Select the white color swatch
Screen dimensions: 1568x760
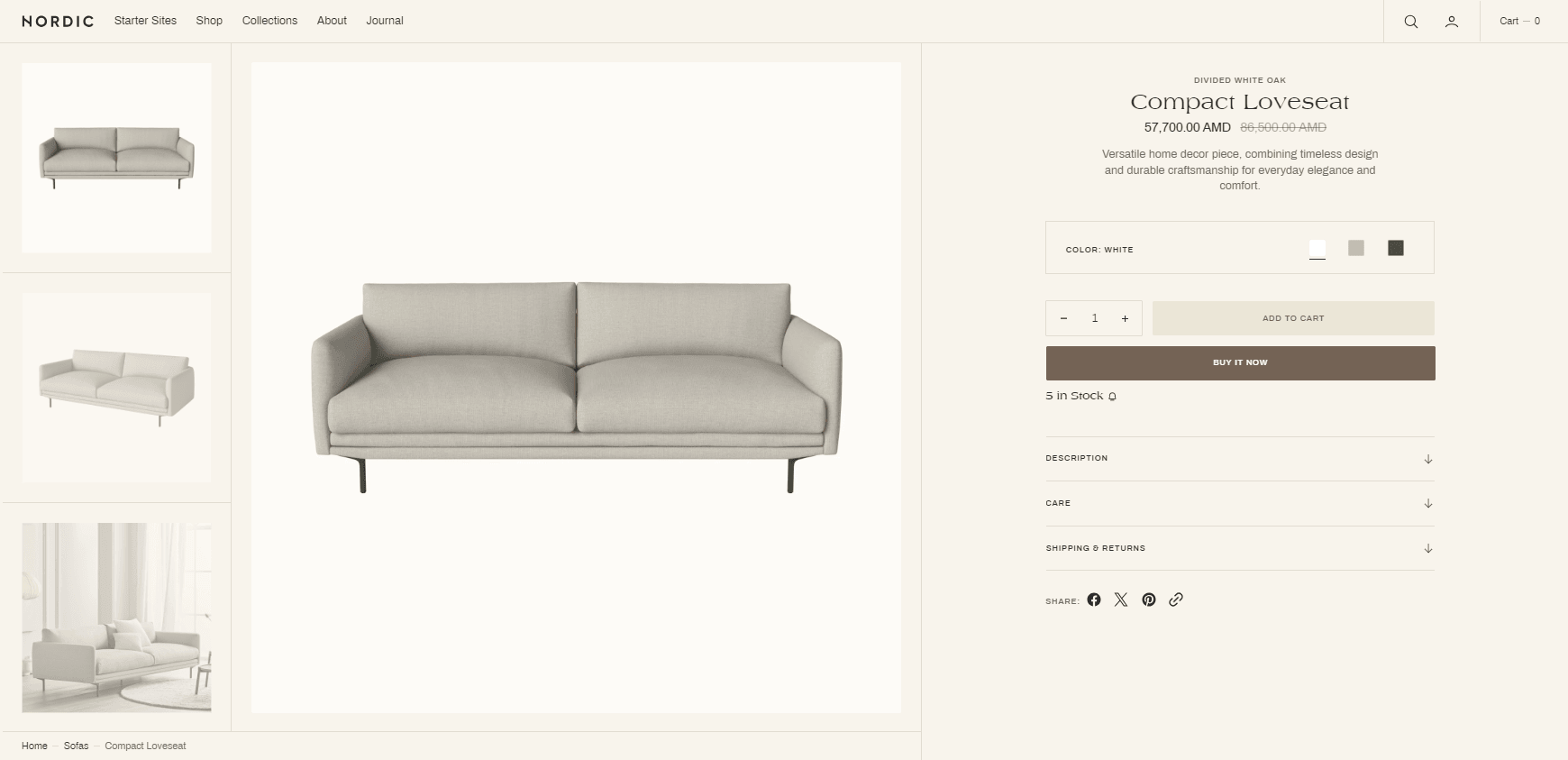coord(1317,248)
